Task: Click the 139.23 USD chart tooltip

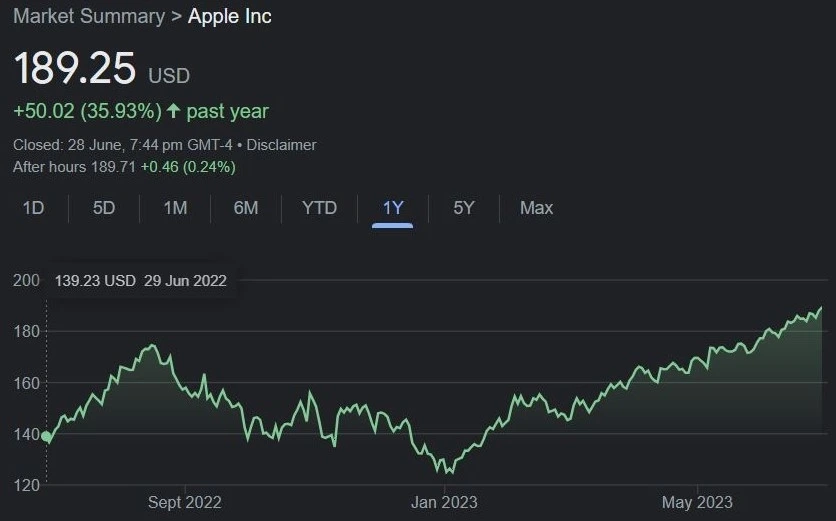Action: tap(140, 281)
